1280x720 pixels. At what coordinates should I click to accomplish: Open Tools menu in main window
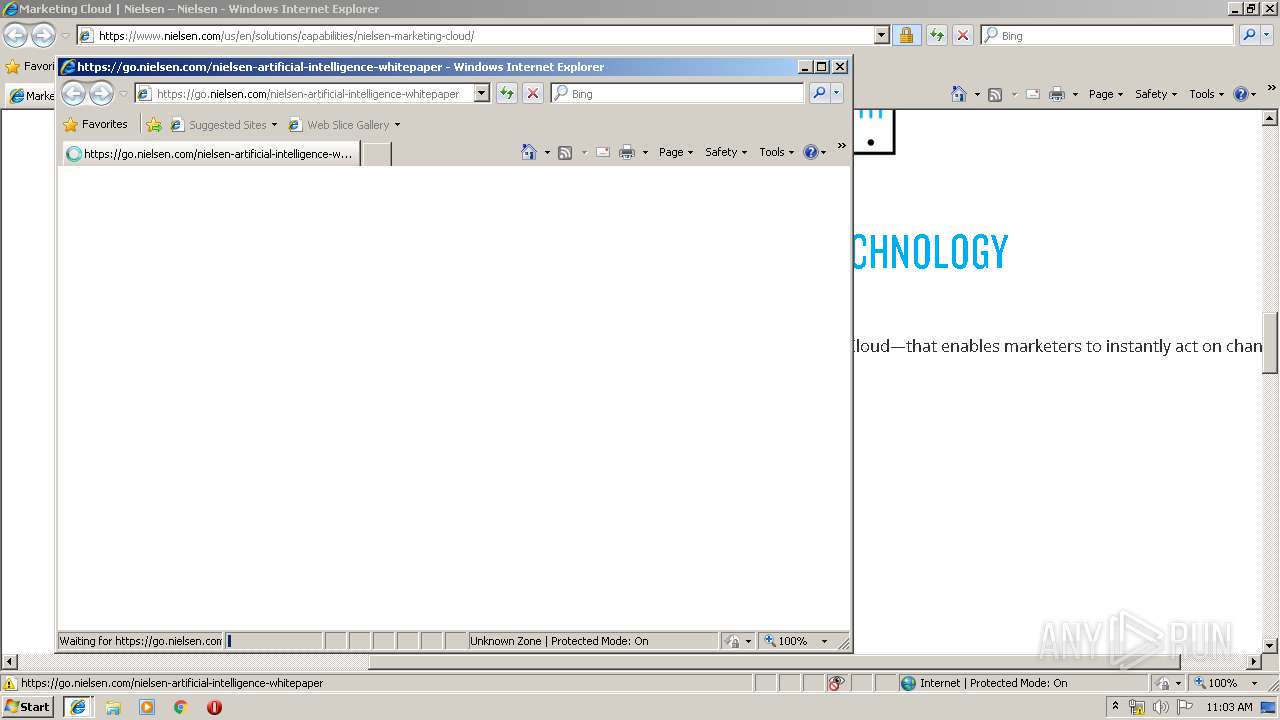(1206, 94)
